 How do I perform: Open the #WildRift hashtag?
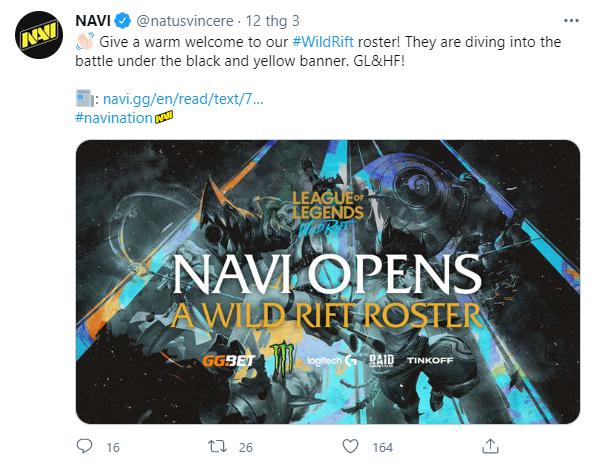tap(323, 42)
